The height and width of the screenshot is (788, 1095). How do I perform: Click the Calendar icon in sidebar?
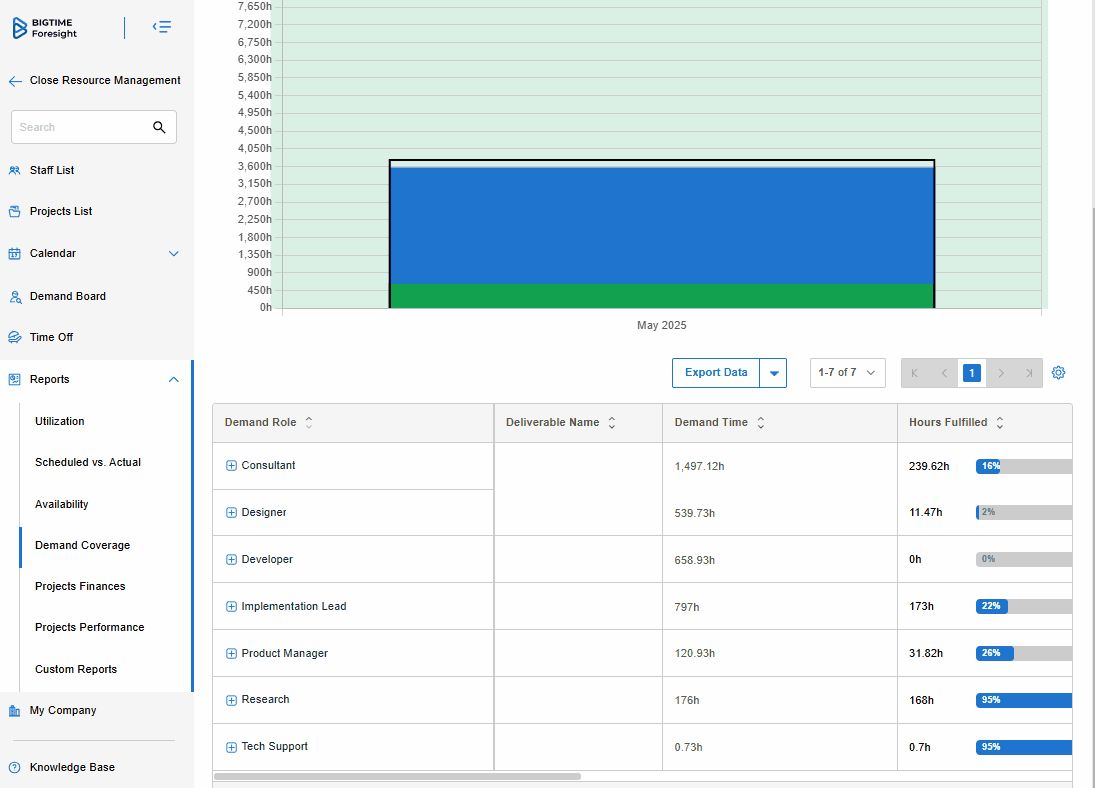tap(15, 254)
